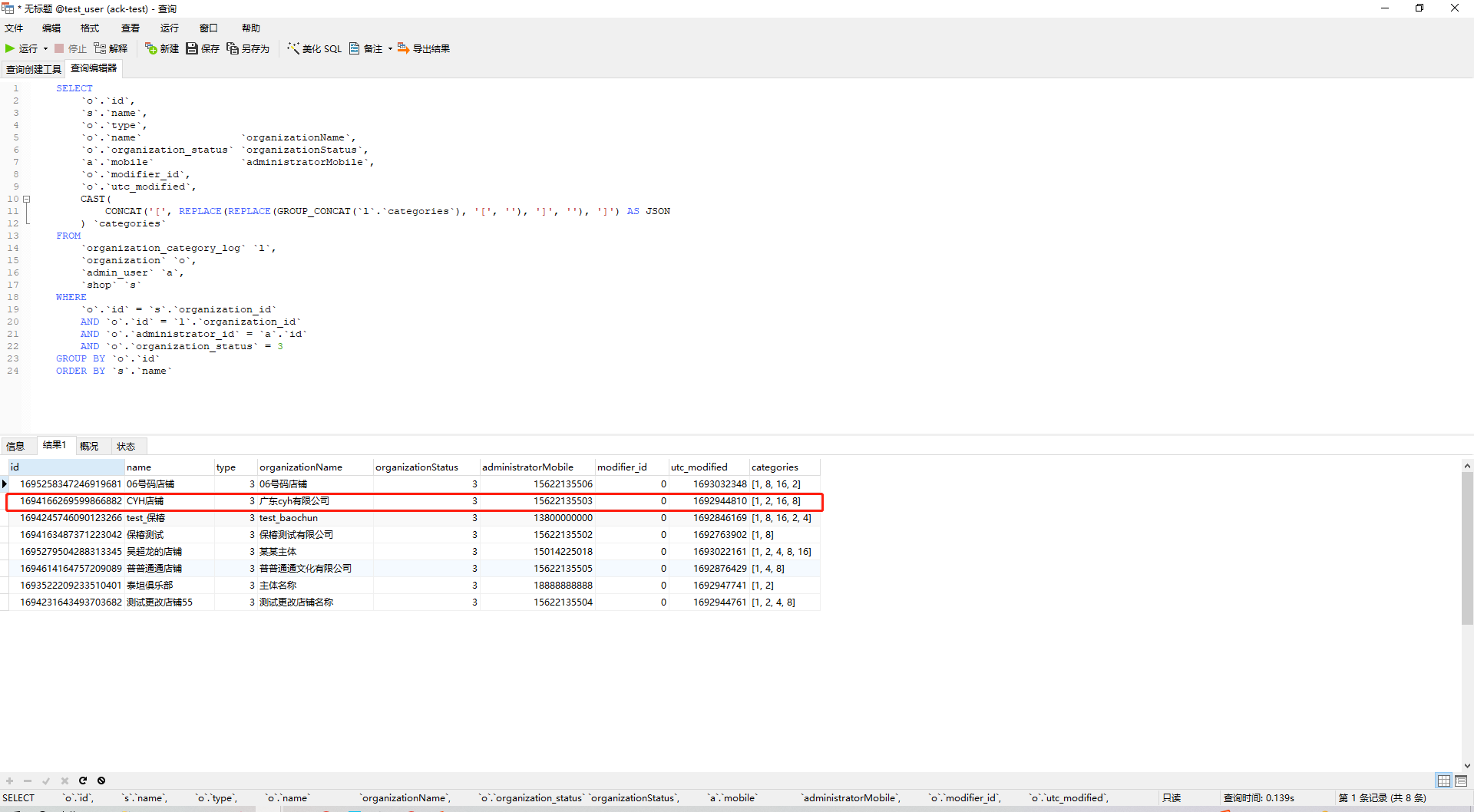
Task: Click the 测试更改店铺55 name cell
Action: (169, 602)
